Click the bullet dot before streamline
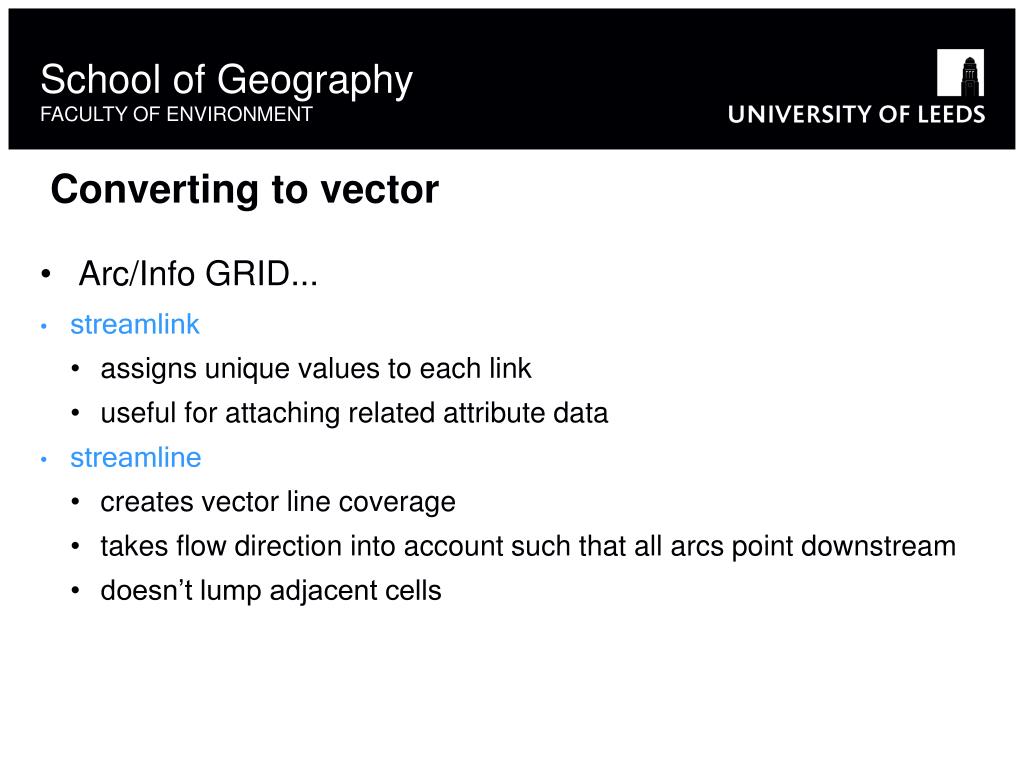 pos(44,459)
